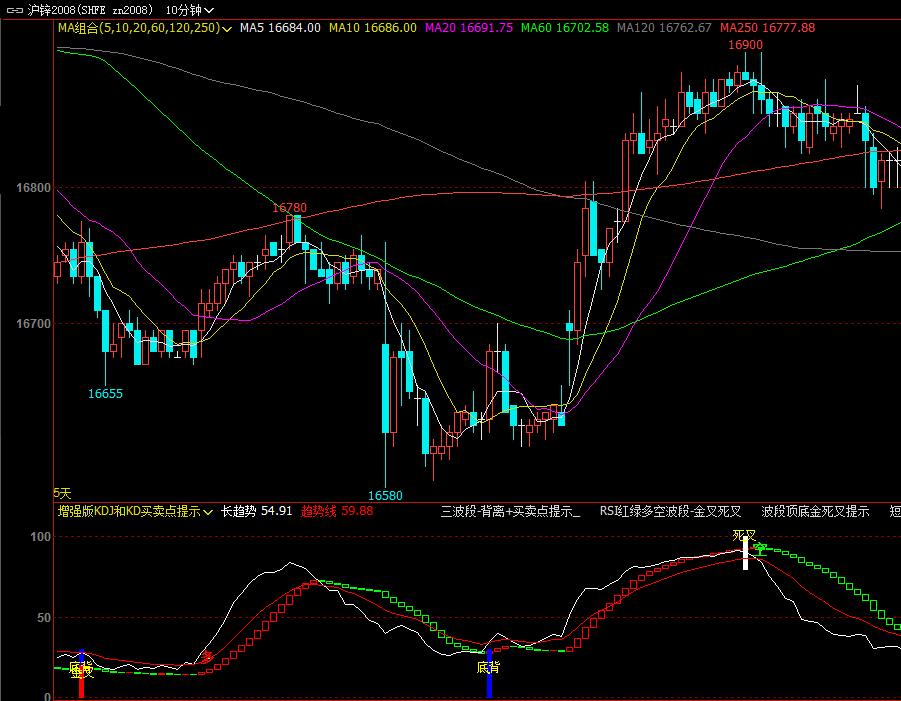
Task: Click the 50 level axis label
Action: [44, 618]
